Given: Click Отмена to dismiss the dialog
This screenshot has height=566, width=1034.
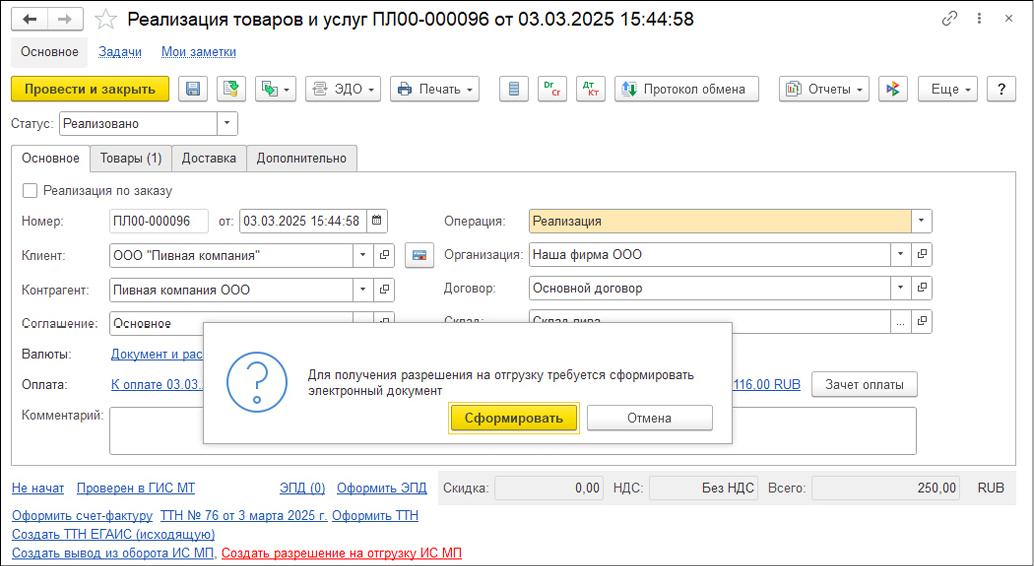Looking at the screenshot, I should click(x=649, y=418).
